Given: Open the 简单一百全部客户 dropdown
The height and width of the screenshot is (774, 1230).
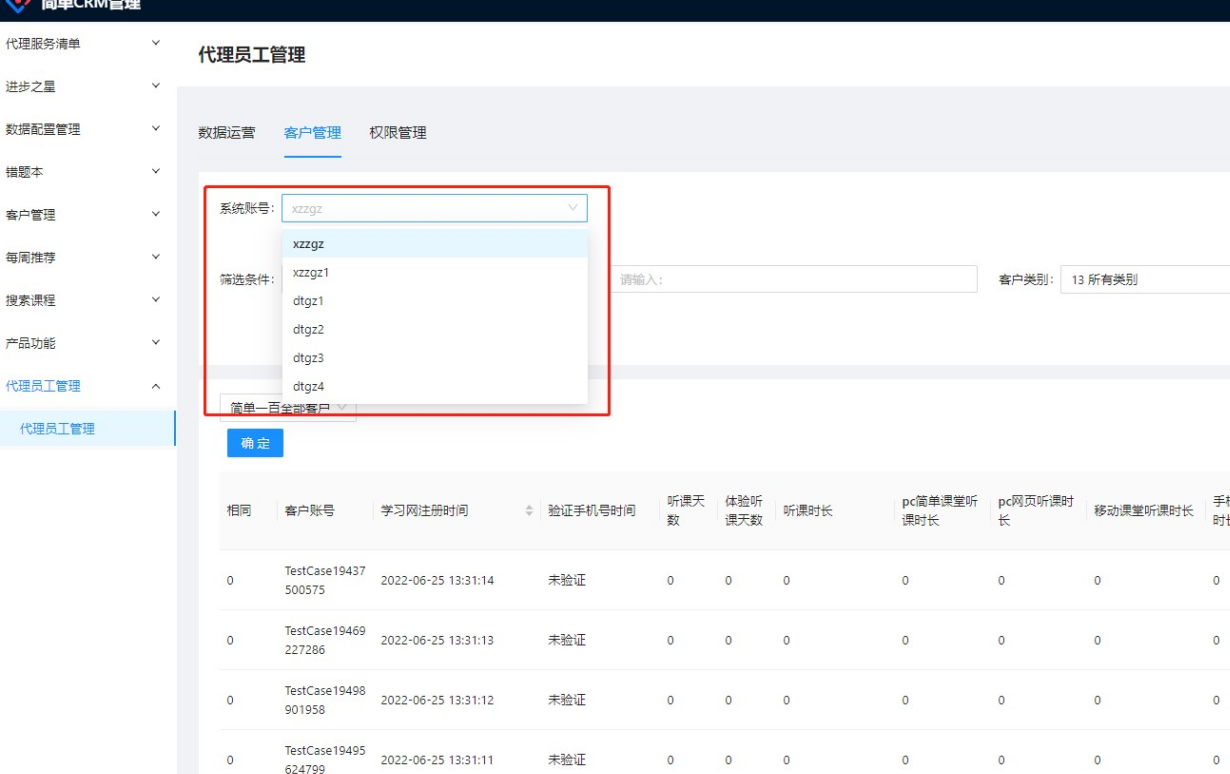Looking at the screenshot, I should [288, 409].
